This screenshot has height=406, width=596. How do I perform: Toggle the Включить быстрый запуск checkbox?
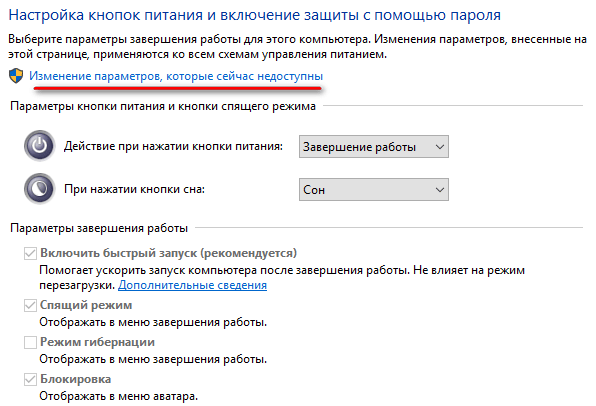[x=30, y=253]
